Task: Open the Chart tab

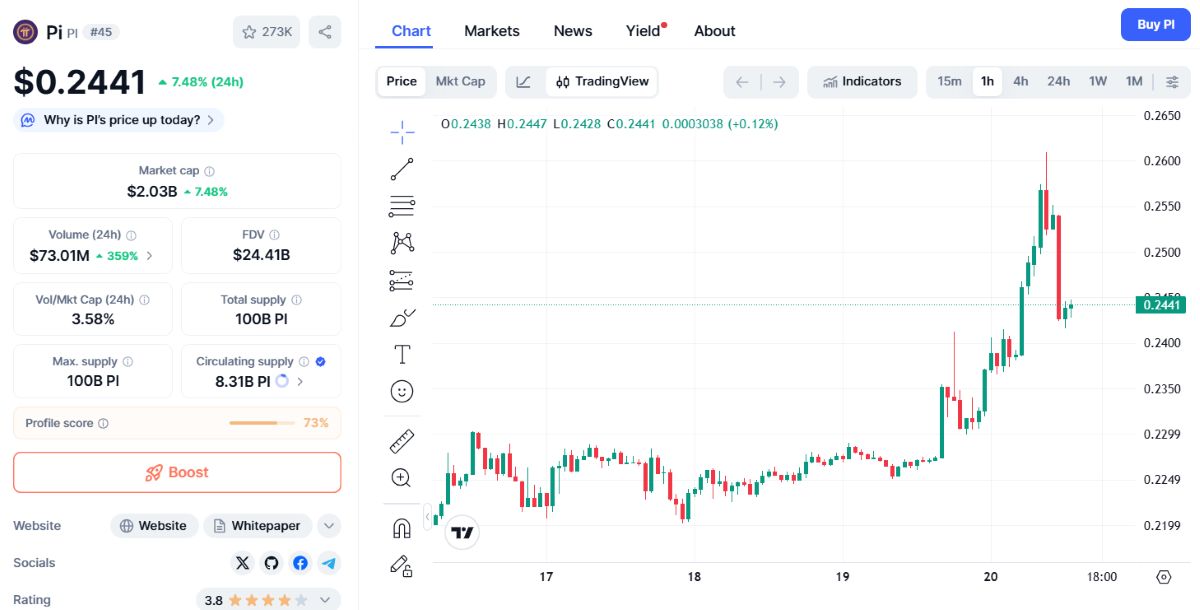Action: (411, 31)
